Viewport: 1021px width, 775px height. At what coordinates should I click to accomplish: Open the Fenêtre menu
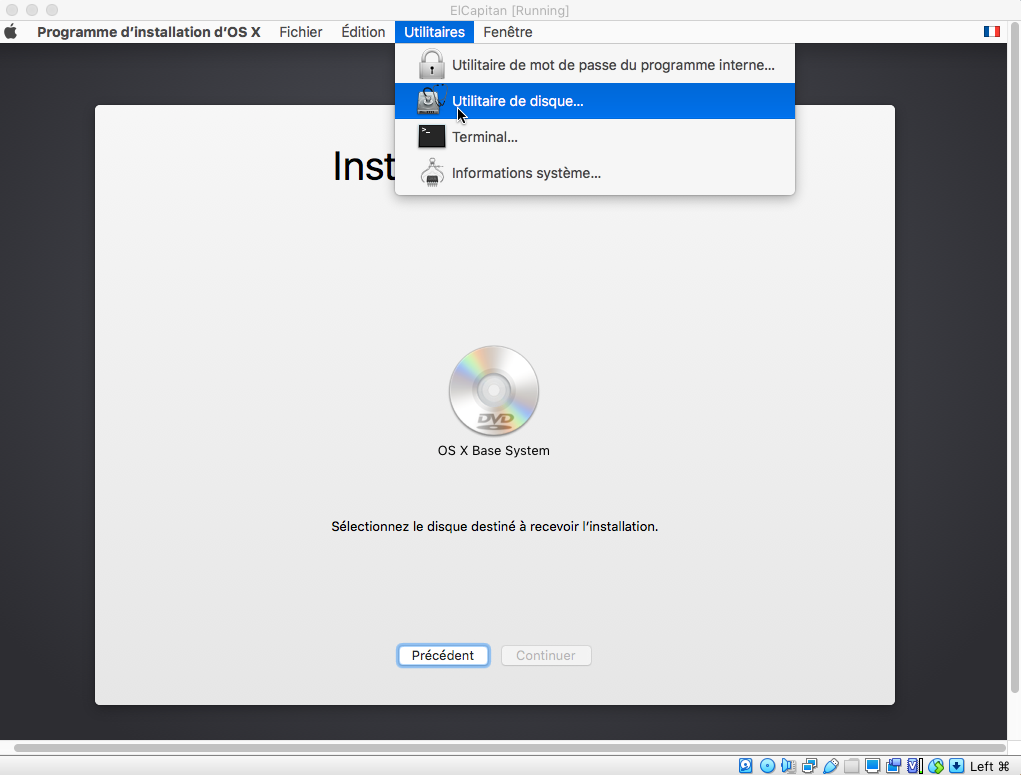tap(508, 32)
